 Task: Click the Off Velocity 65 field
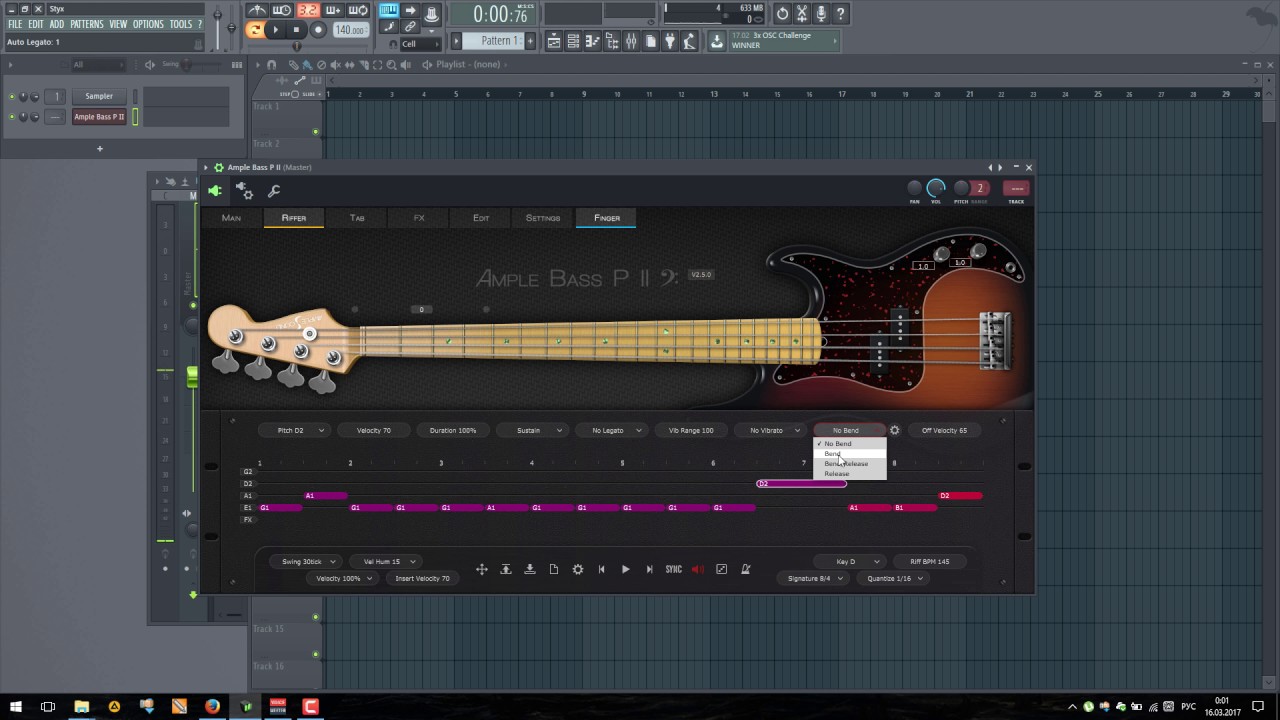click(944, 430)
